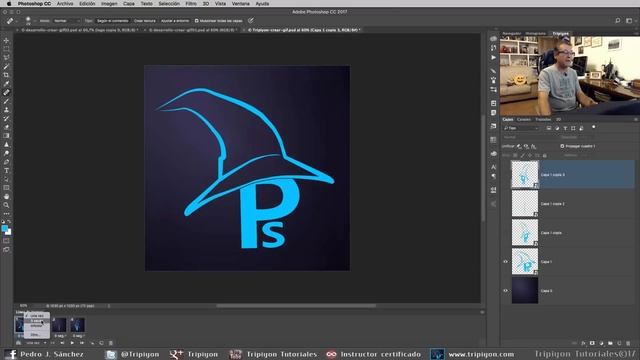The width and height of the screenshot is (640, 360).
Task: Select the Zoom tool
Action: (x=6, y=205)
